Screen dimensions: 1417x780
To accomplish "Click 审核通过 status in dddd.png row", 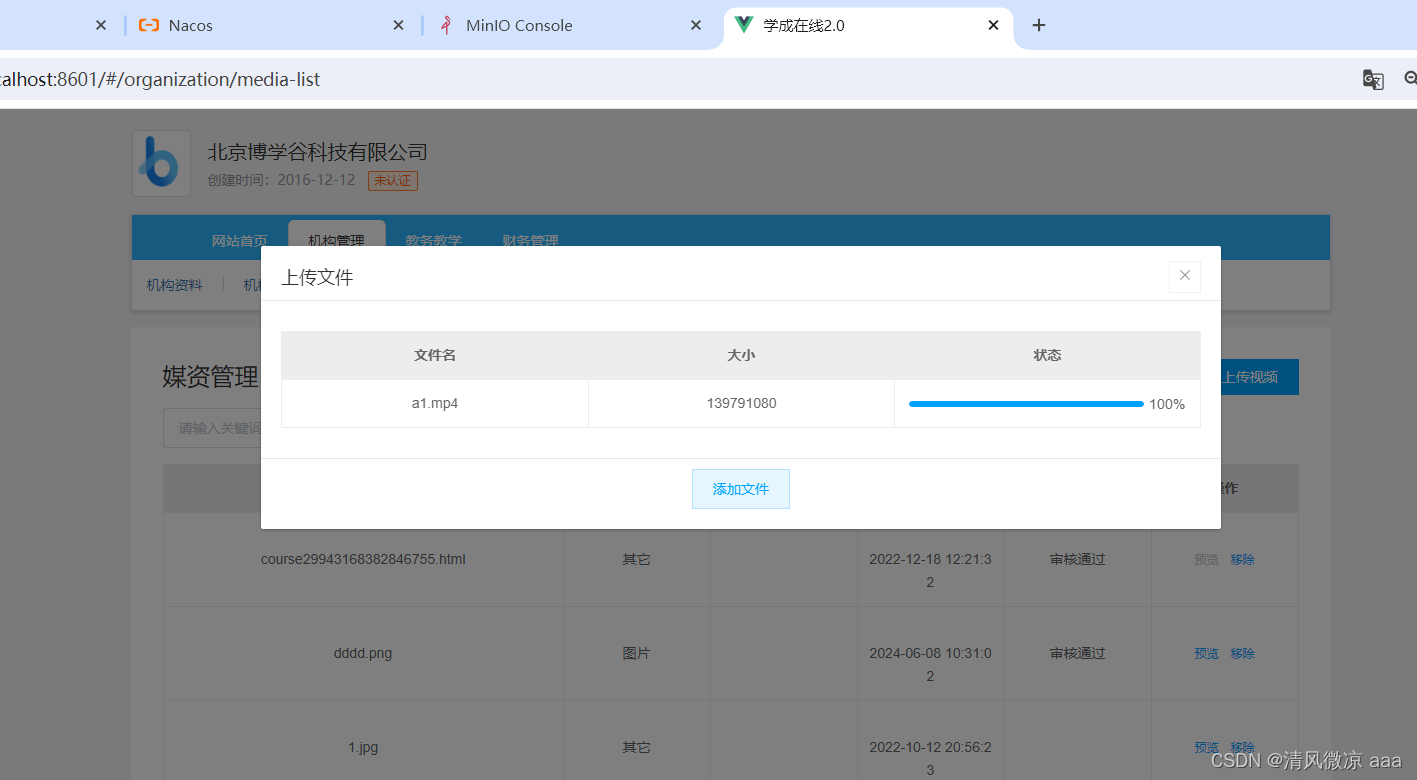I will pyautogui.click(x=1078, y=653).
